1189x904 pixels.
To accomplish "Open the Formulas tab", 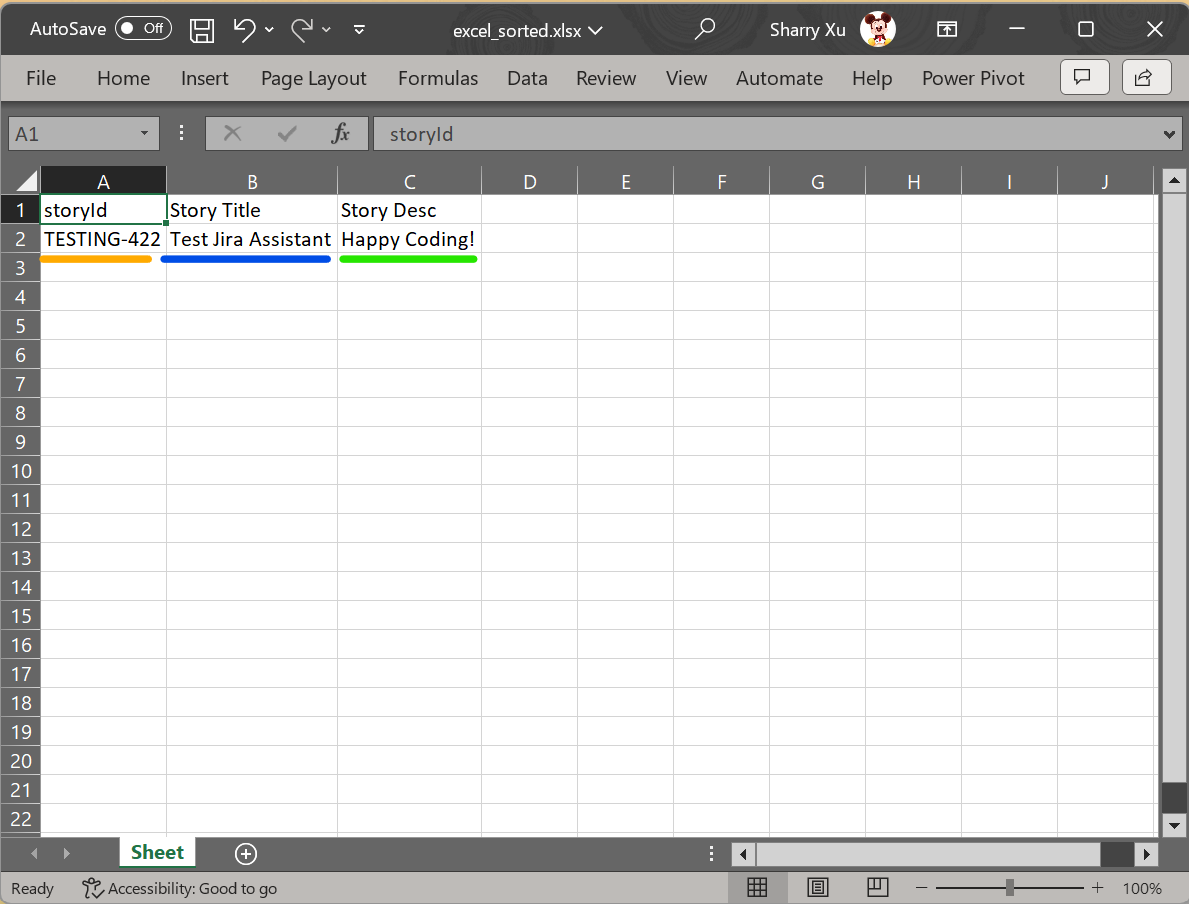I will point(438,78).
